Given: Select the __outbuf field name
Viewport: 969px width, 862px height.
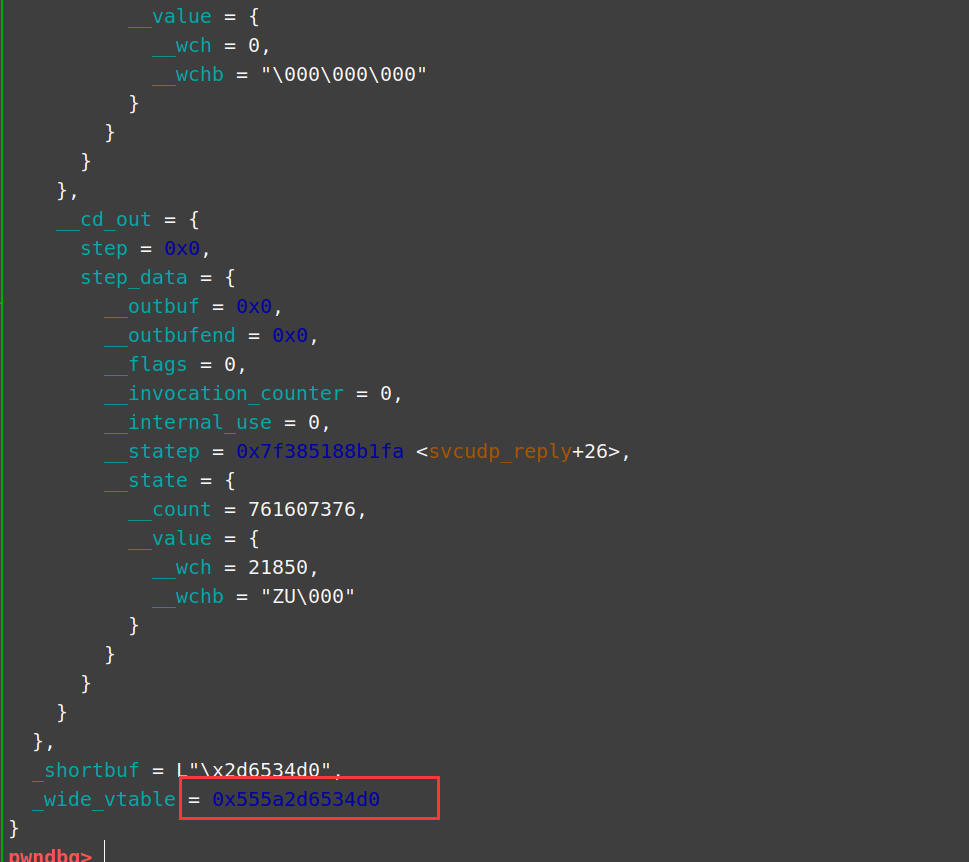Looking at the screenshot, I should [x=151, y=306].
